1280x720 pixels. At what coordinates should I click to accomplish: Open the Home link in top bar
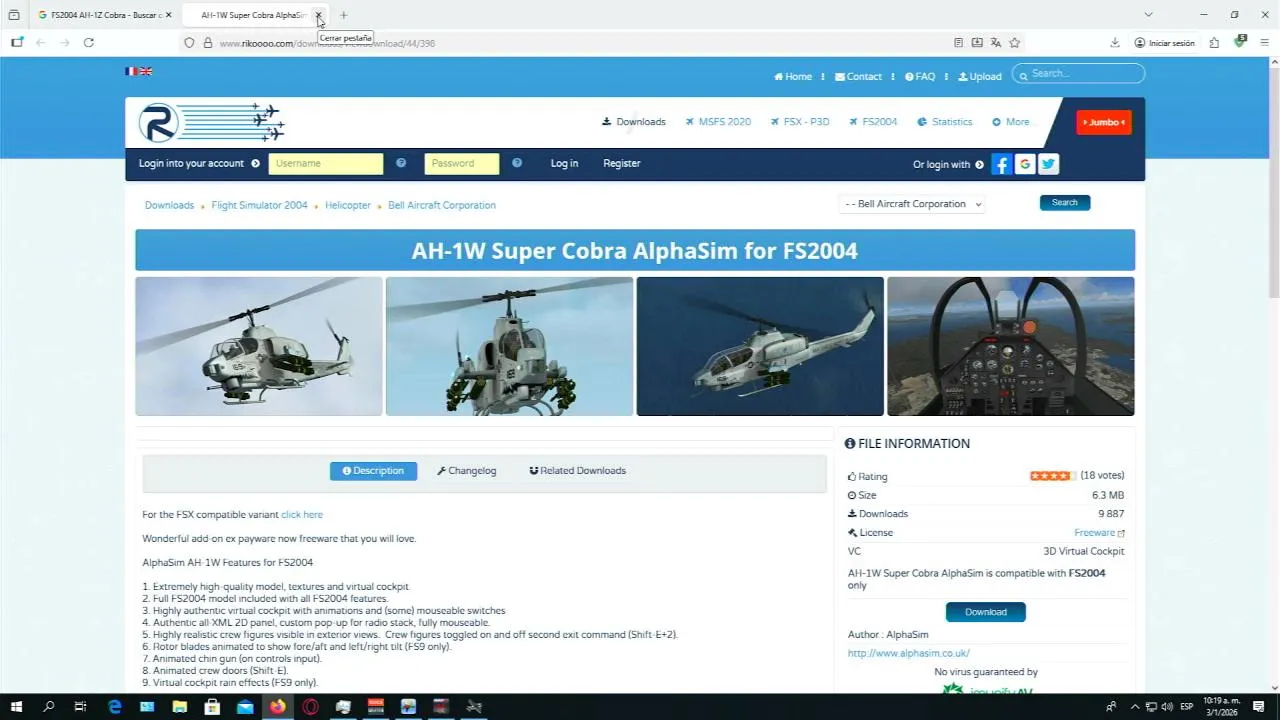793,76
